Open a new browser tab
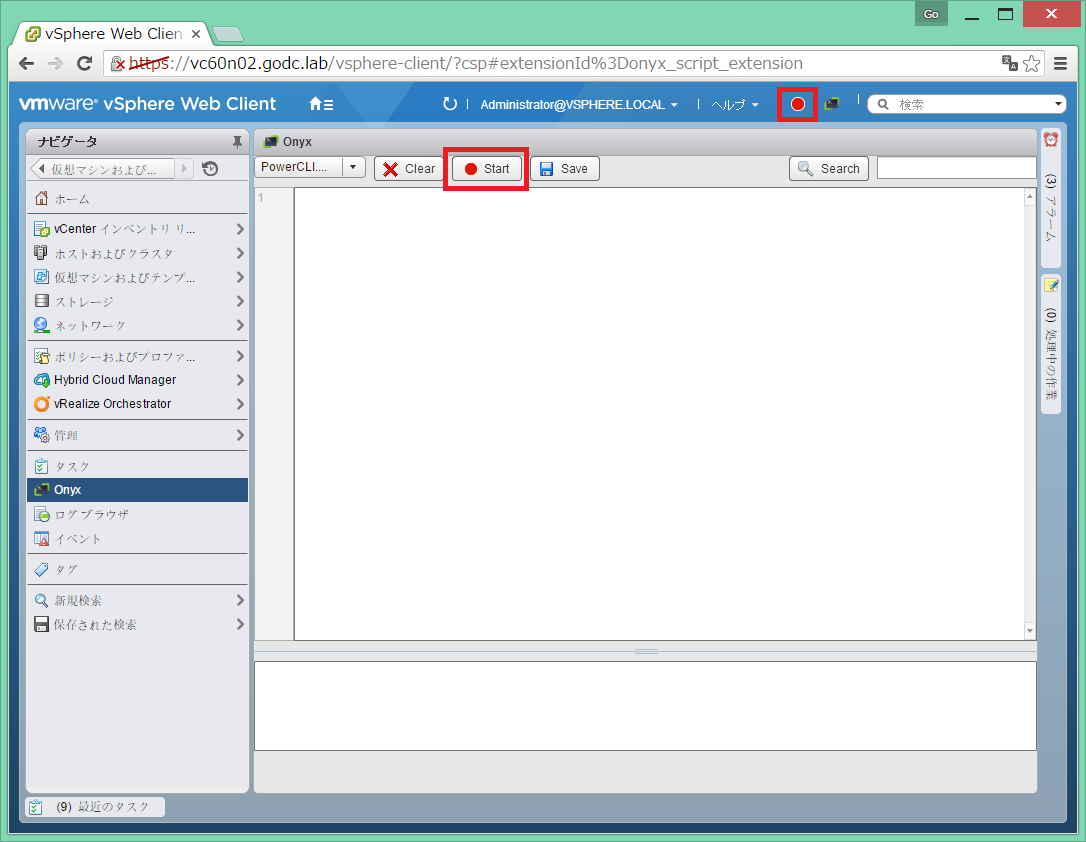Viewport: 1086px width, 842px height. point(227,34)
